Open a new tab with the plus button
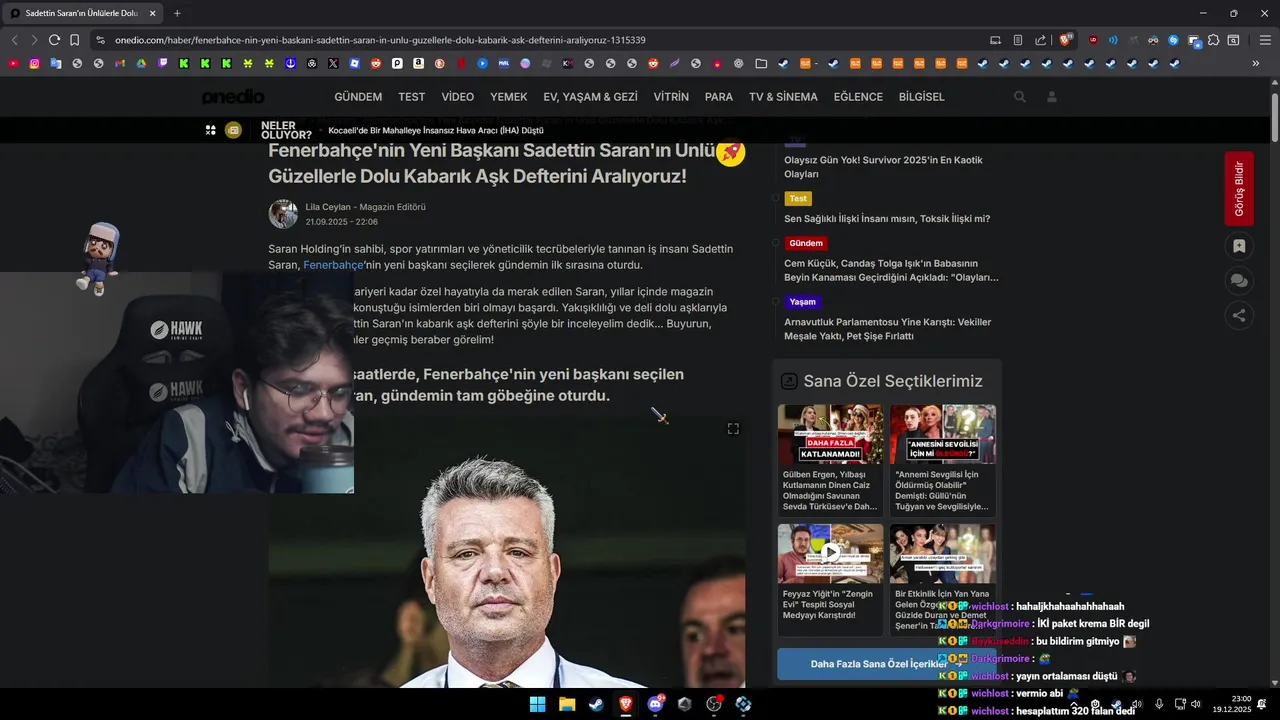The image size is (1280, 720). (x=177, y=13)
